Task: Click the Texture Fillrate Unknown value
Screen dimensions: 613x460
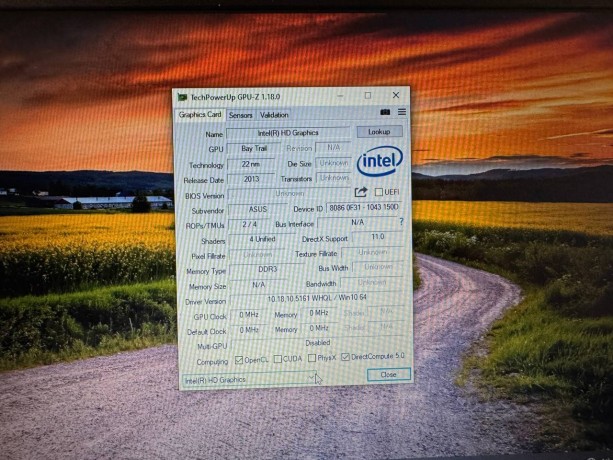Action: 372,252
